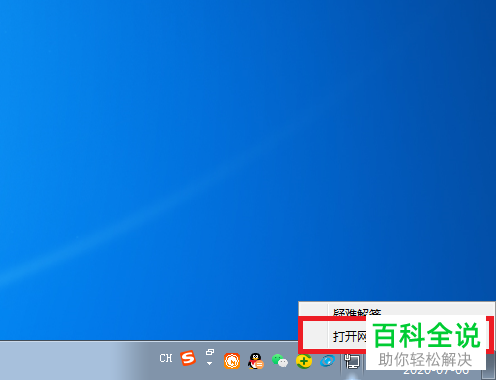Click the network connection tray icon

click(352, 361)
